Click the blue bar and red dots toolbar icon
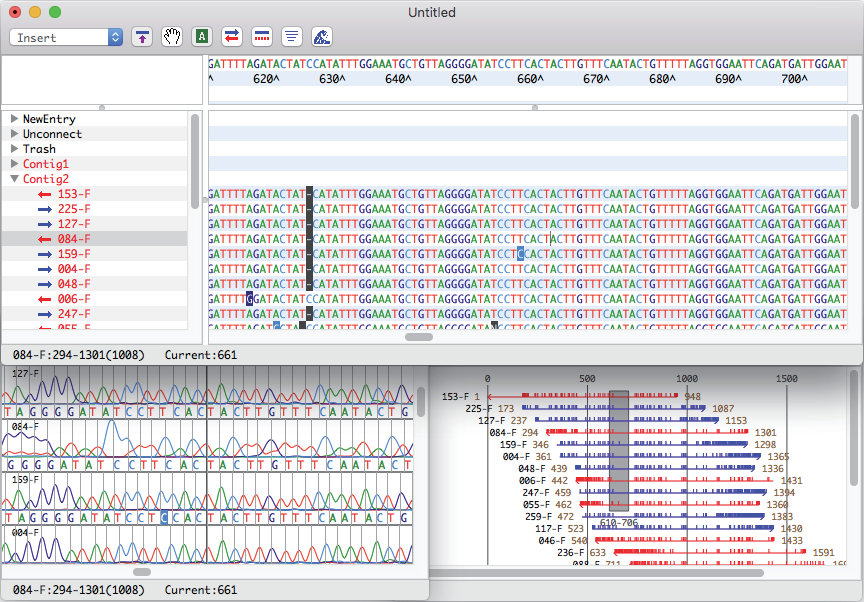 262,37
